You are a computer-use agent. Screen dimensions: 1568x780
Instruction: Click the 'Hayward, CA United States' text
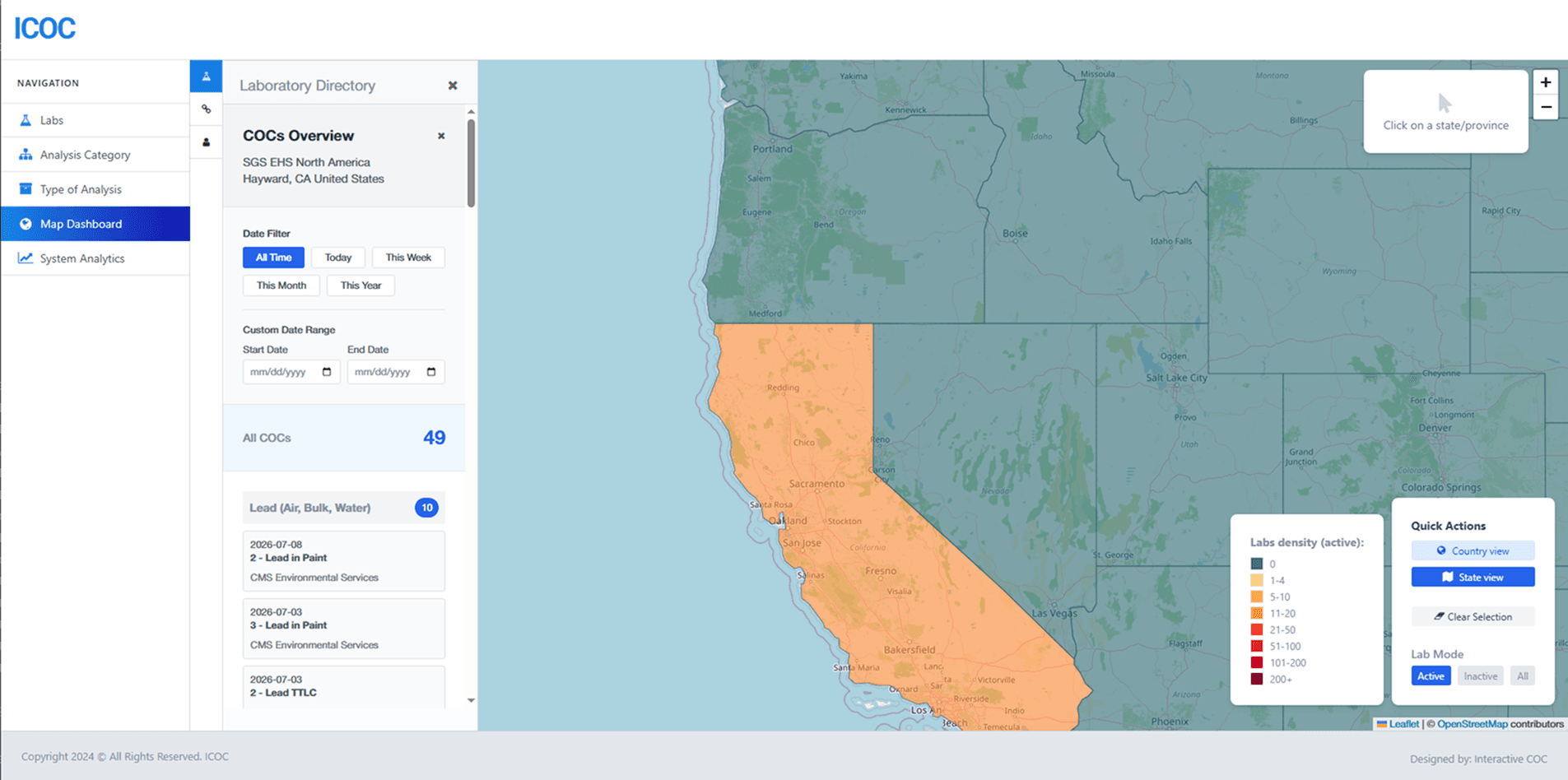(313, 179)
